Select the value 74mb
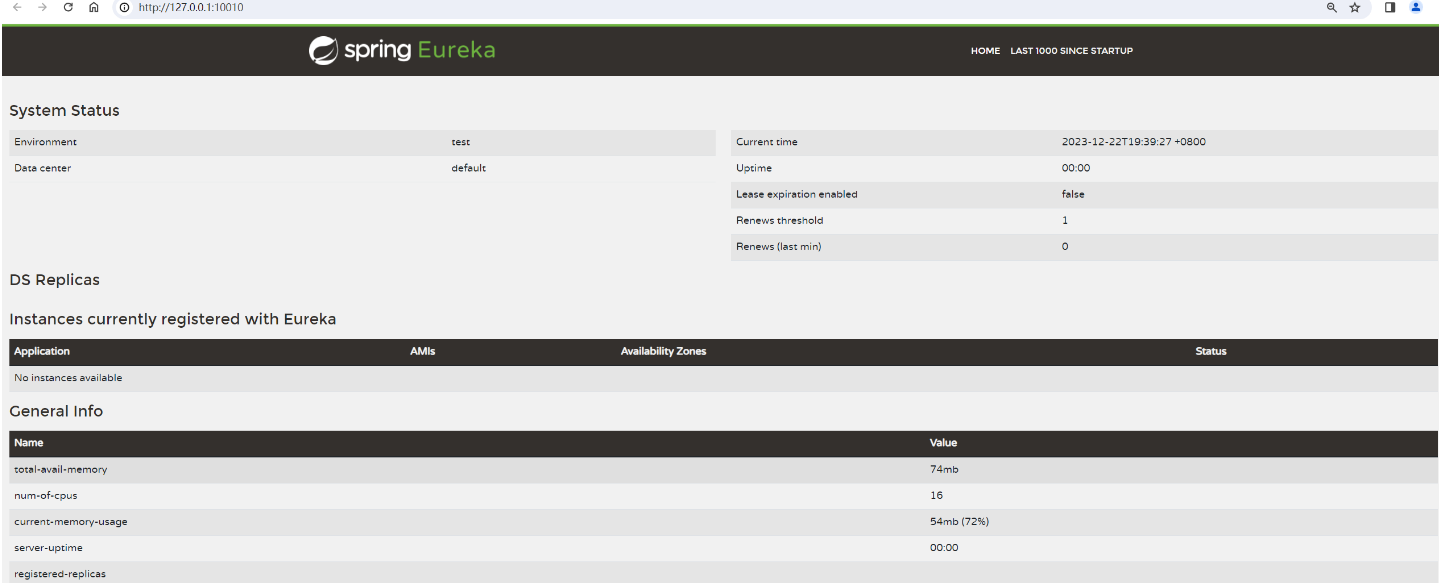 click(944, 469)
